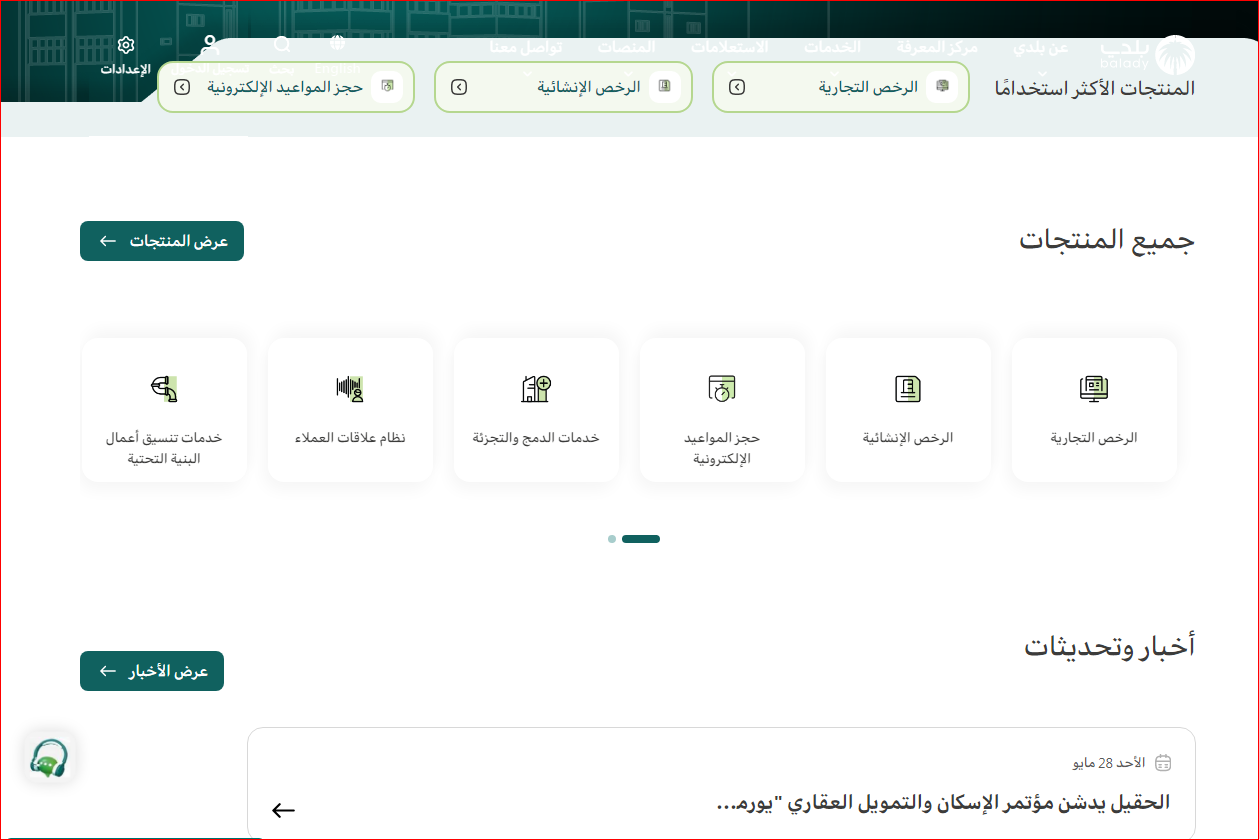
Task: Click the عرض الأخبار button
Action: coord(152,671)
